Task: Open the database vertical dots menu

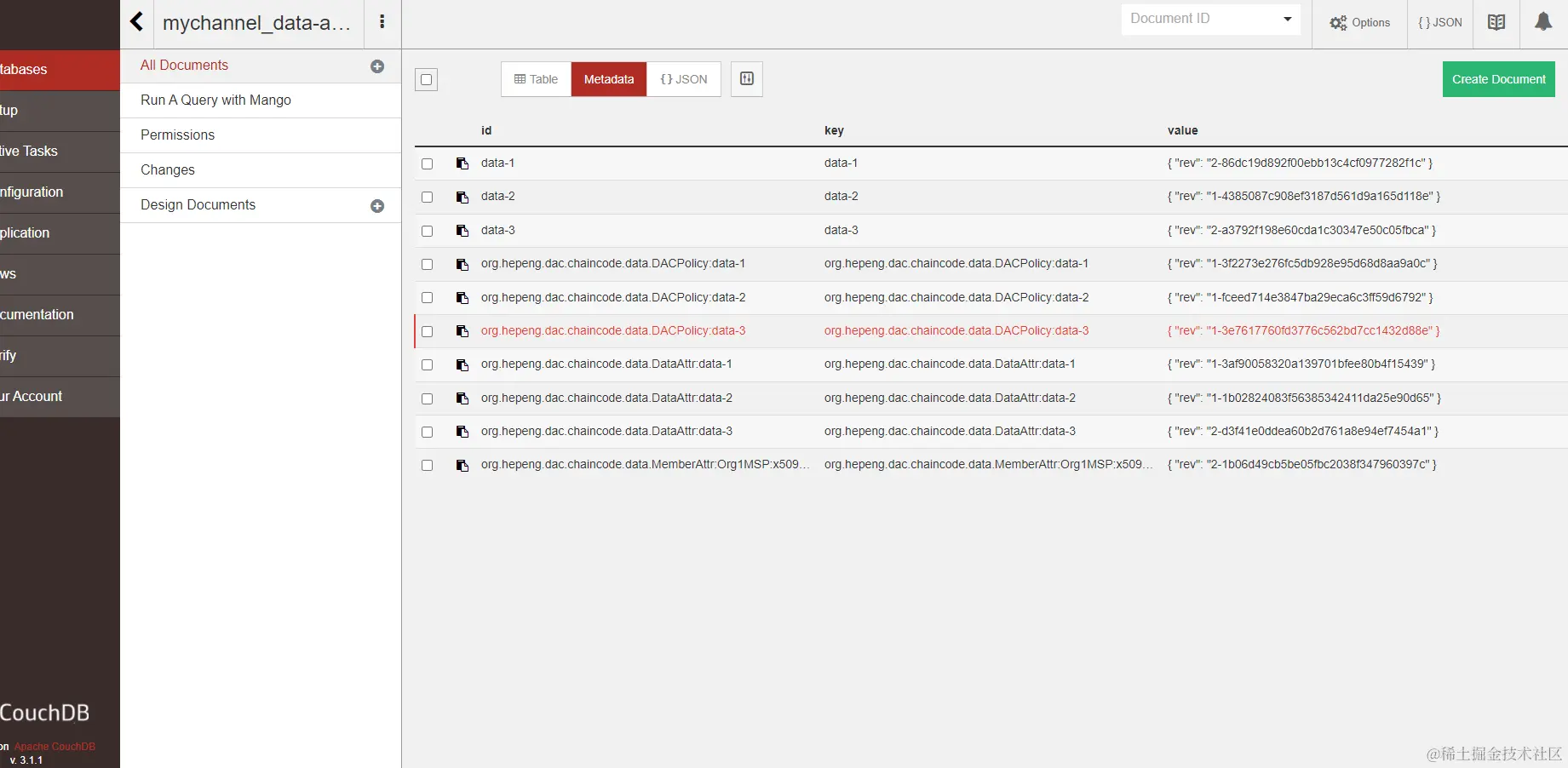Action: point(382,22)
